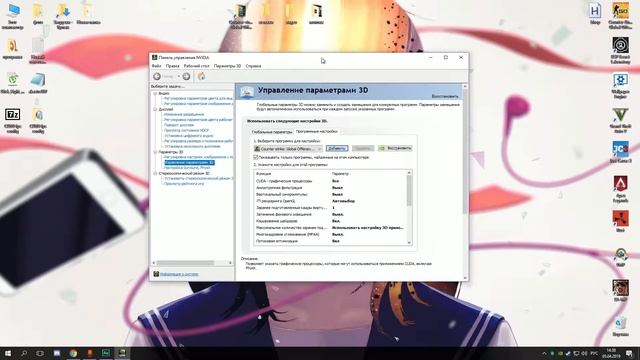Screen dimensions: 640x360
Task: Open the Корзина recycle bin icon
Action: pos(620,327)
